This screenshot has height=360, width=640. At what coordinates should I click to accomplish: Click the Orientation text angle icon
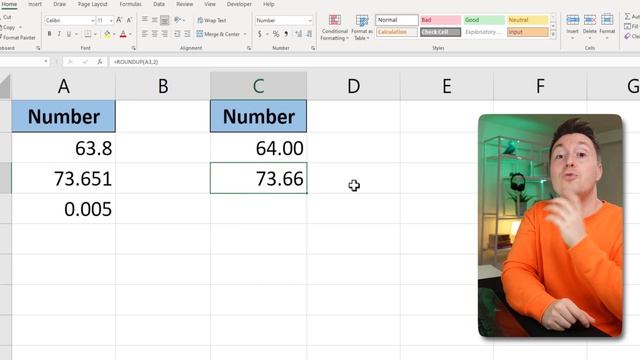tap(177, 20)
